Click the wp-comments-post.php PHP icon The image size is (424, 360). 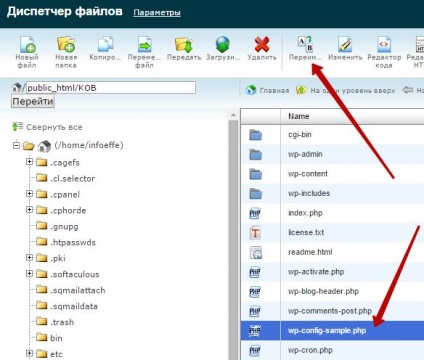point(255,311)
